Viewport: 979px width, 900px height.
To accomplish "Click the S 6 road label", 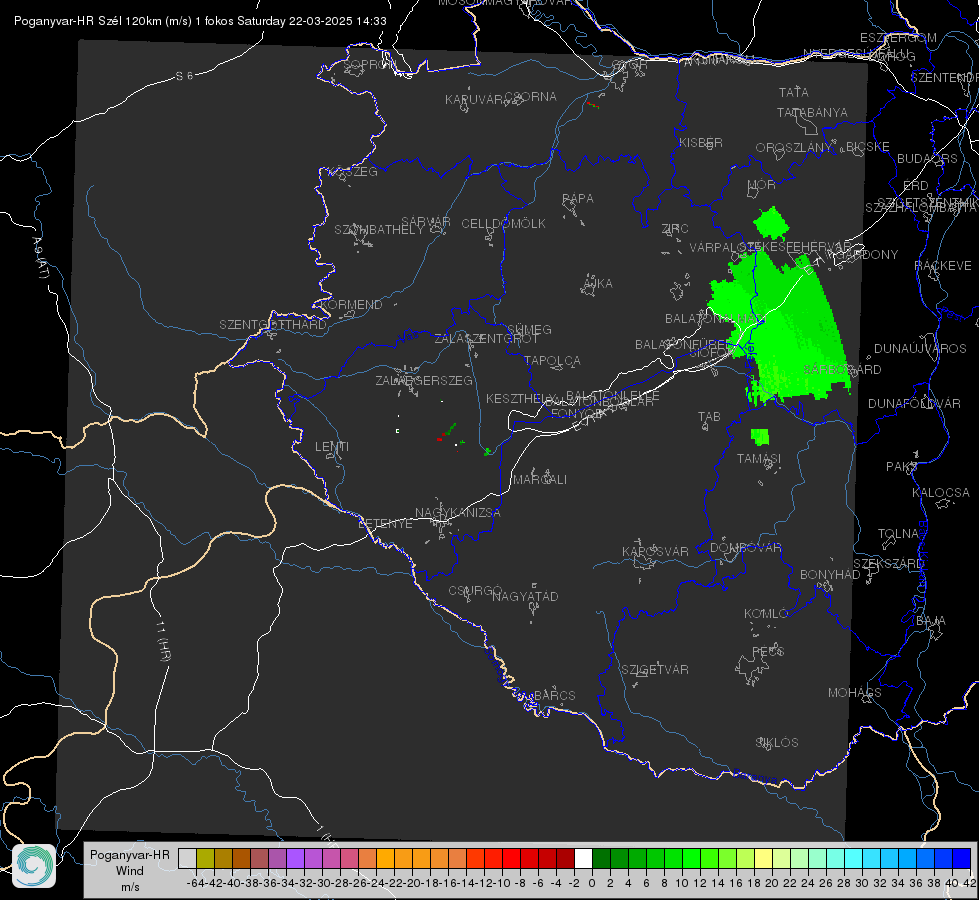I will (184, 76).
